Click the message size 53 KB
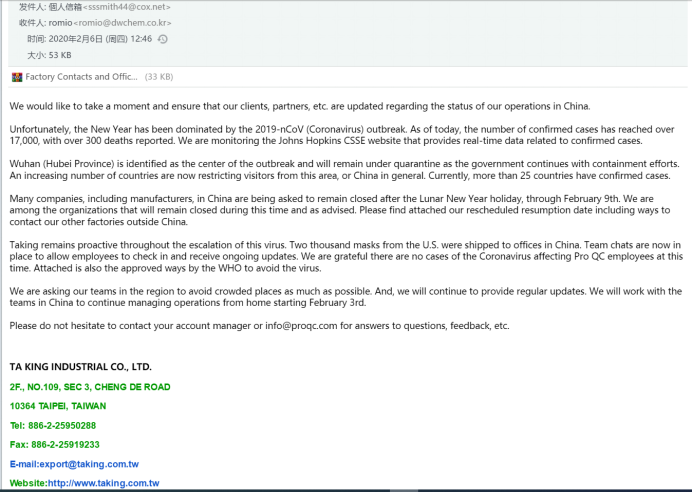The height and width of the screenshot is (492, 693). coord(60,55)
